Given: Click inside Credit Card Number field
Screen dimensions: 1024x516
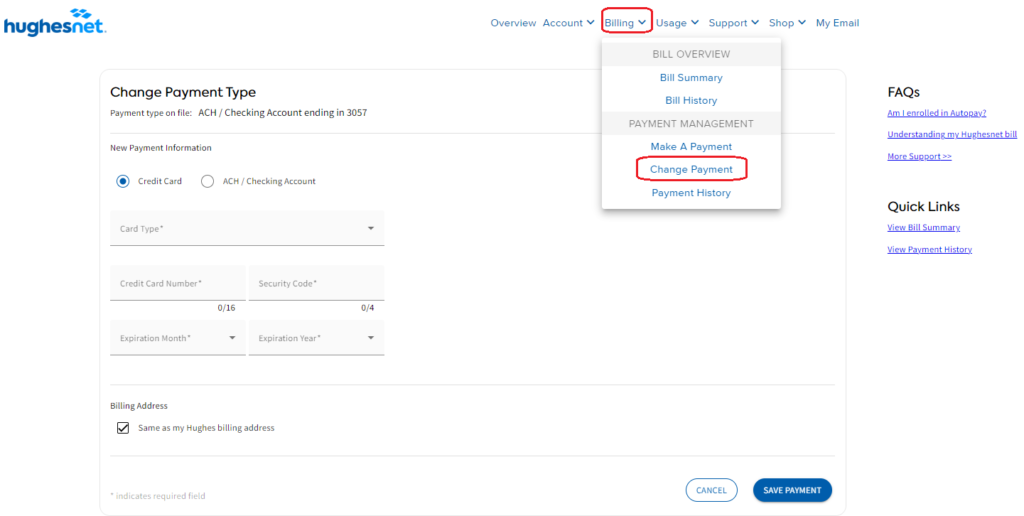Looking at the screenshot, I should pos(177,284).
